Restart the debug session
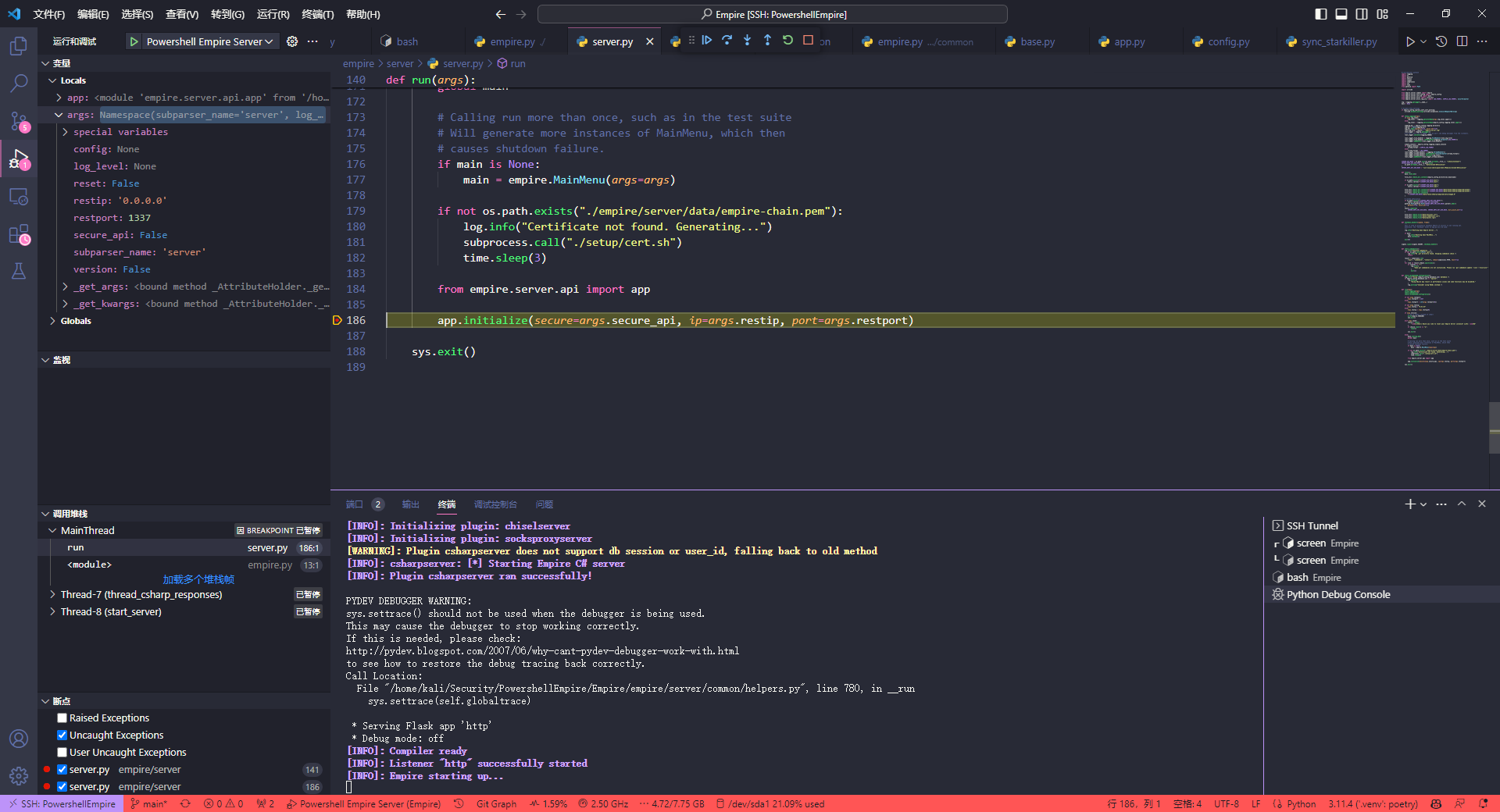This screenshot has width=1500, height=812. click(787, 41)
